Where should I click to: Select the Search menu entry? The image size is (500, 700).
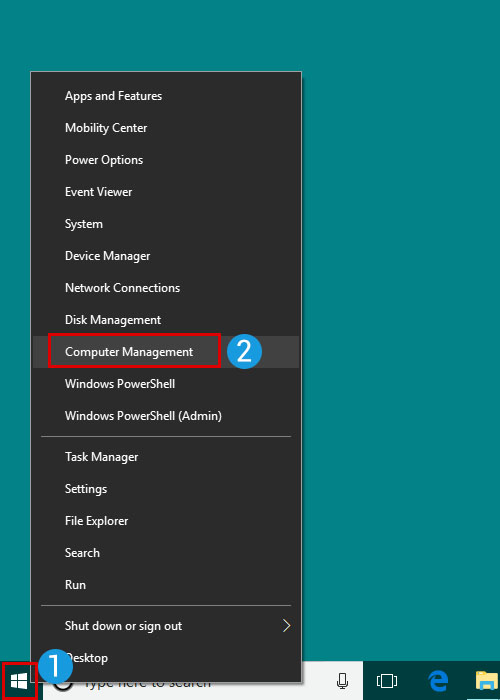[166, 553]
